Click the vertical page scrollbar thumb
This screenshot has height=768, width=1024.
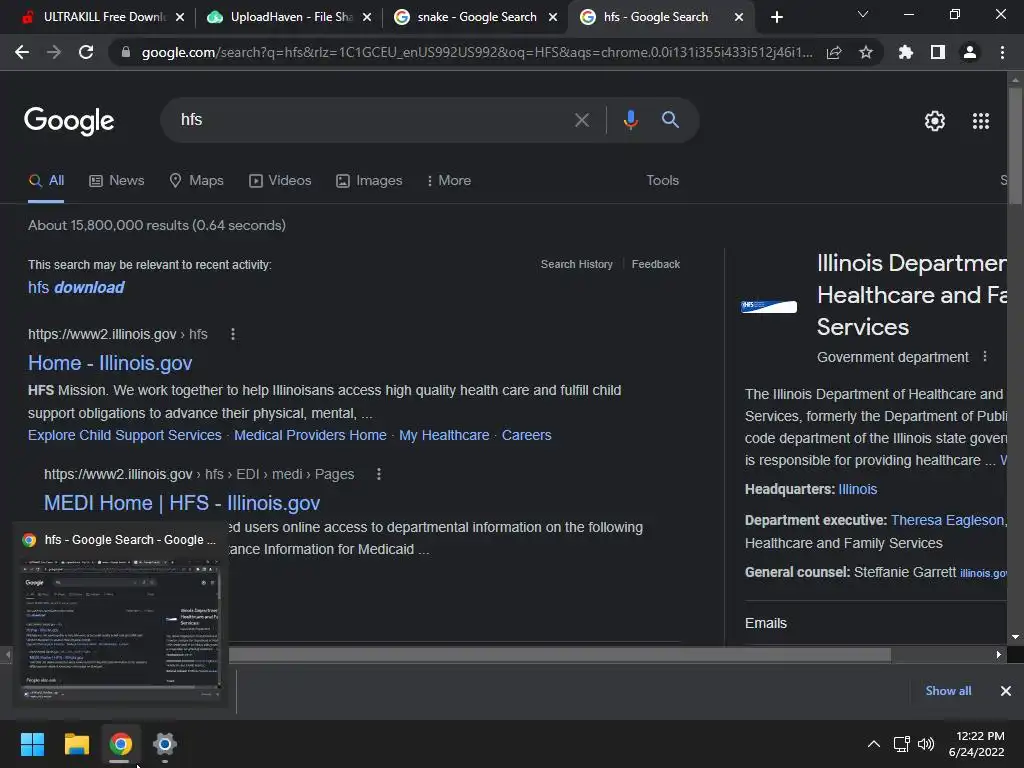(1015, 147)
